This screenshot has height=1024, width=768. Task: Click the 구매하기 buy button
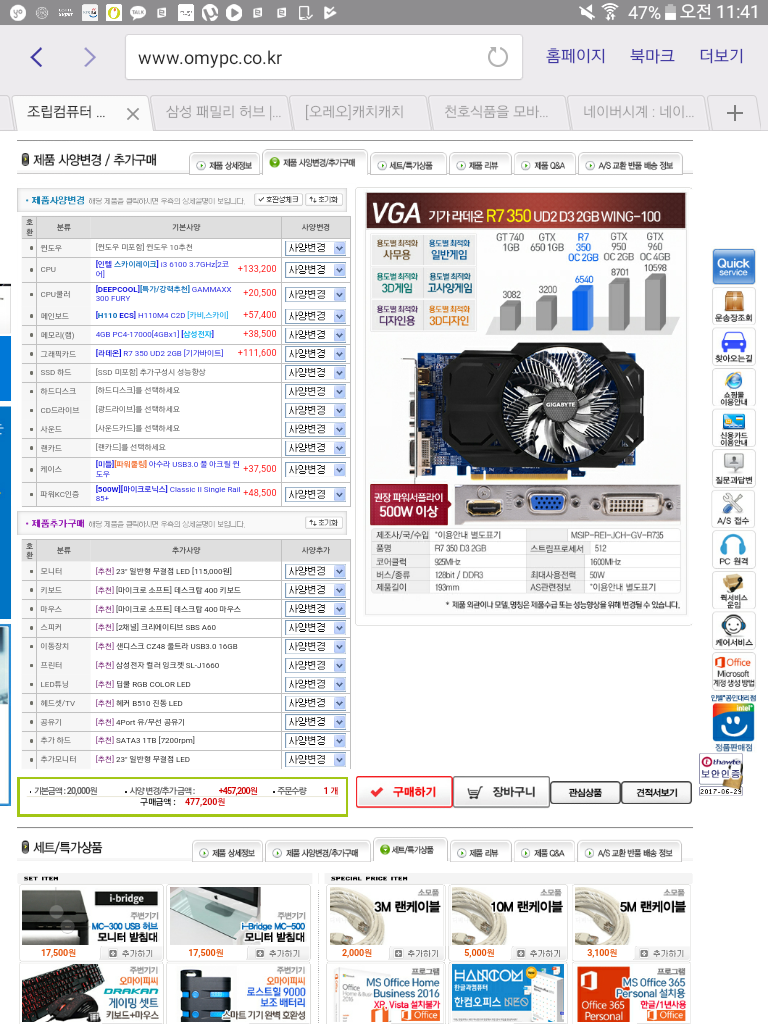point(404,792)
